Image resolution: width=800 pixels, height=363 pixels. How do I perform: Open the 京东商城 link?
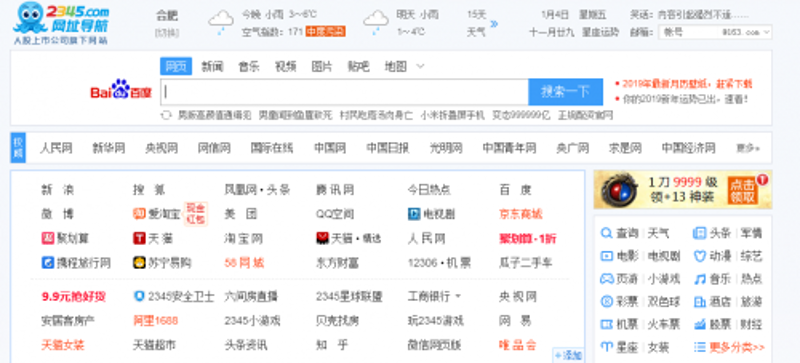tap(520, 214)
